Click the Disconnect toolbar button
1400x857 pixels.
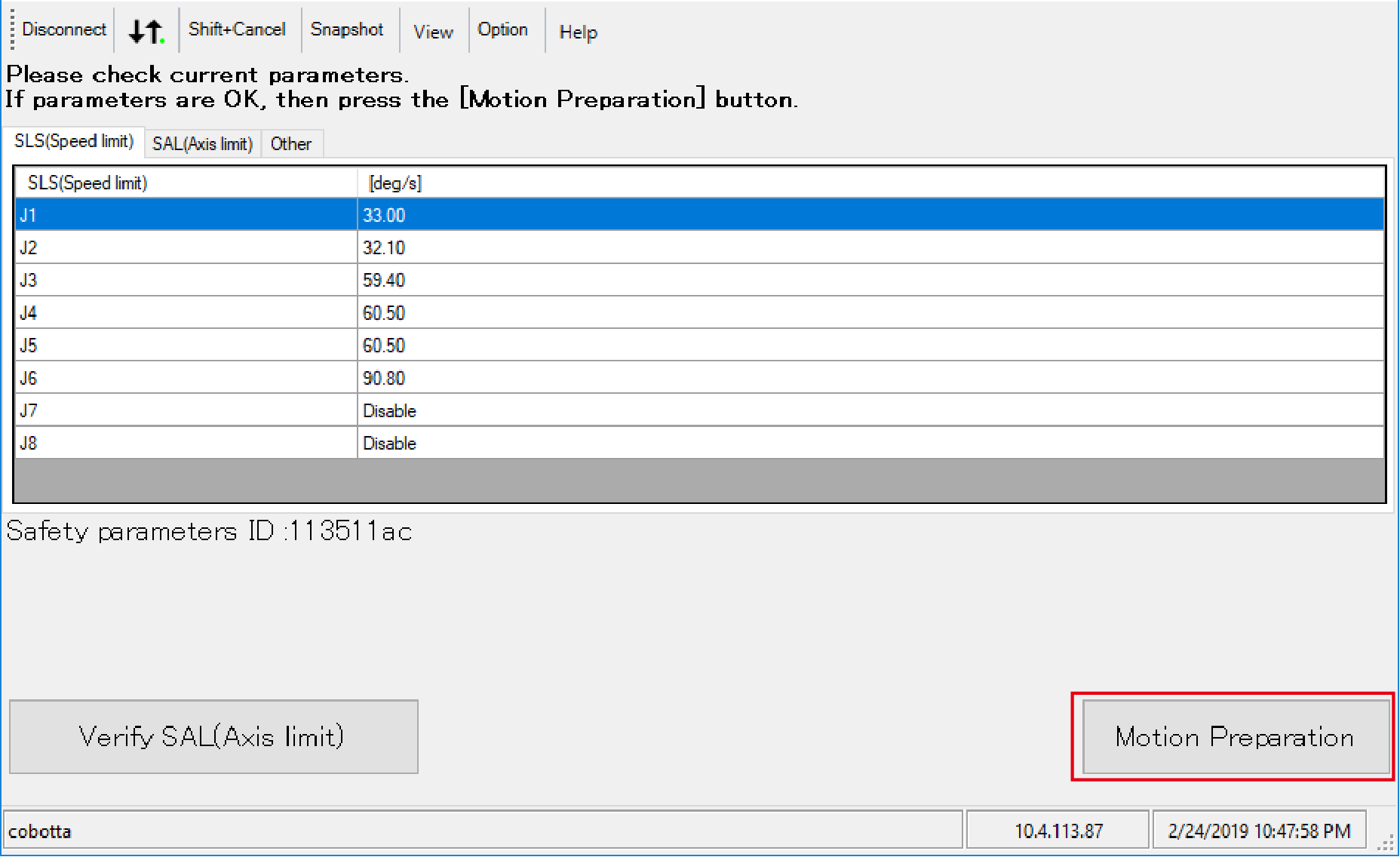63,29
